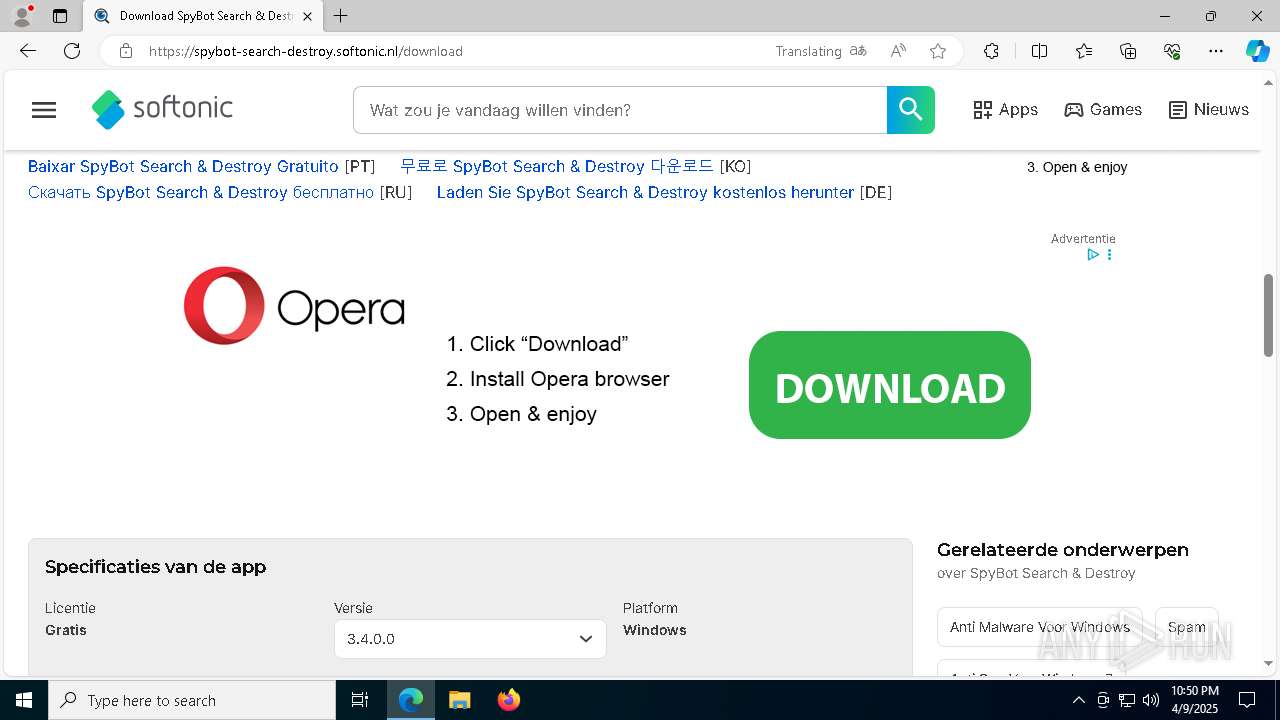Screen dimensions: 1280x720
Task: Click the AdChoices triangle icon
Action: tap(1093, 255)
